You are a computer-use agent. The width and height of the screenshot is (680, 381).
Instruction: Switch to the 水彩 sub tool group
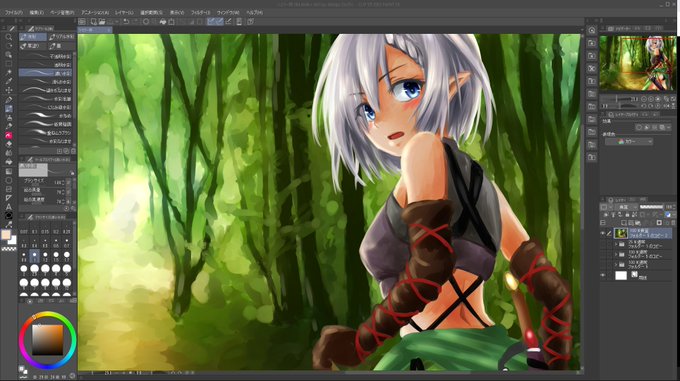(33, 37)
